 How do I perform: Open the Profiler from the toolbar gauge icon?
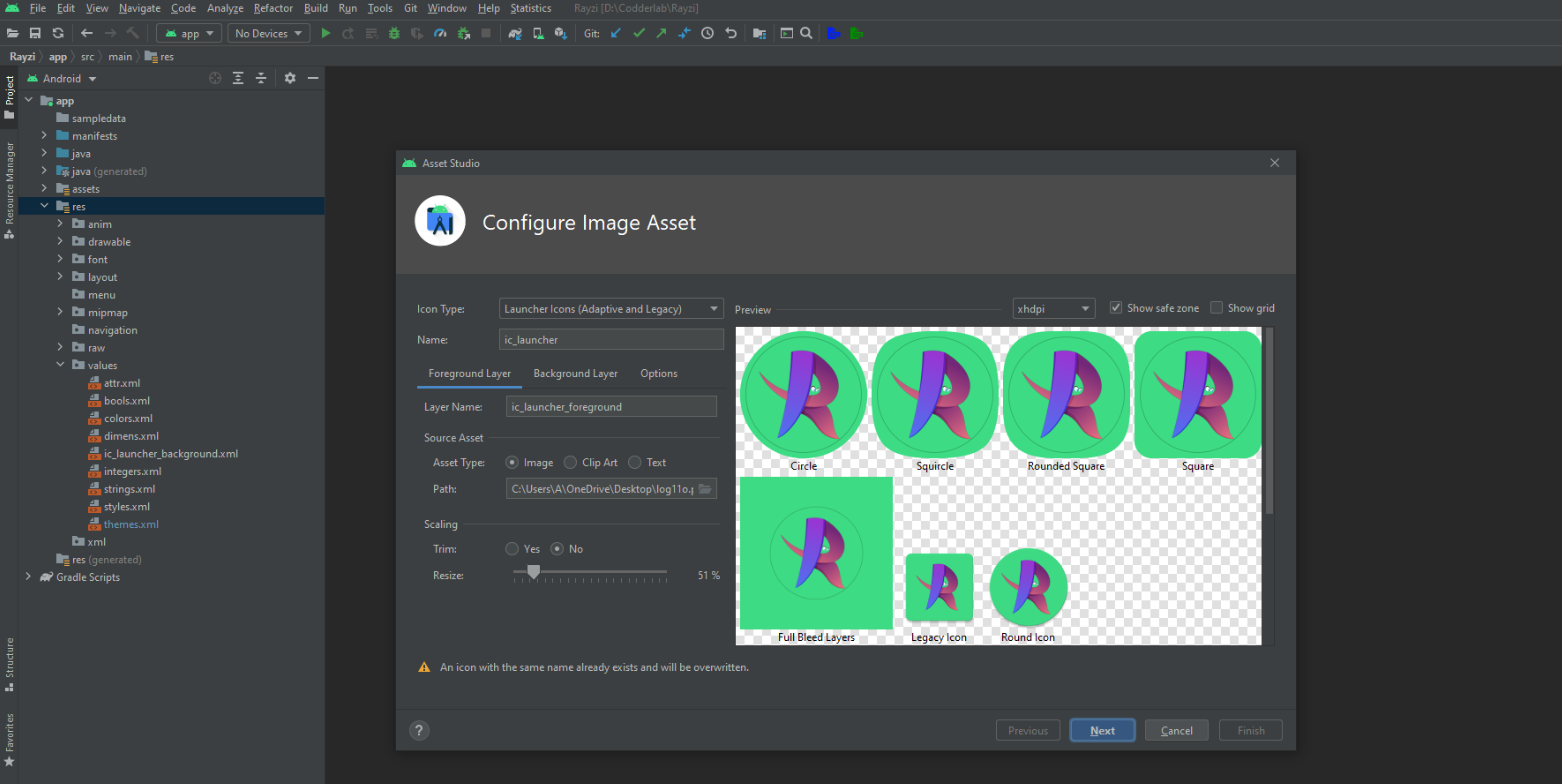440,33
